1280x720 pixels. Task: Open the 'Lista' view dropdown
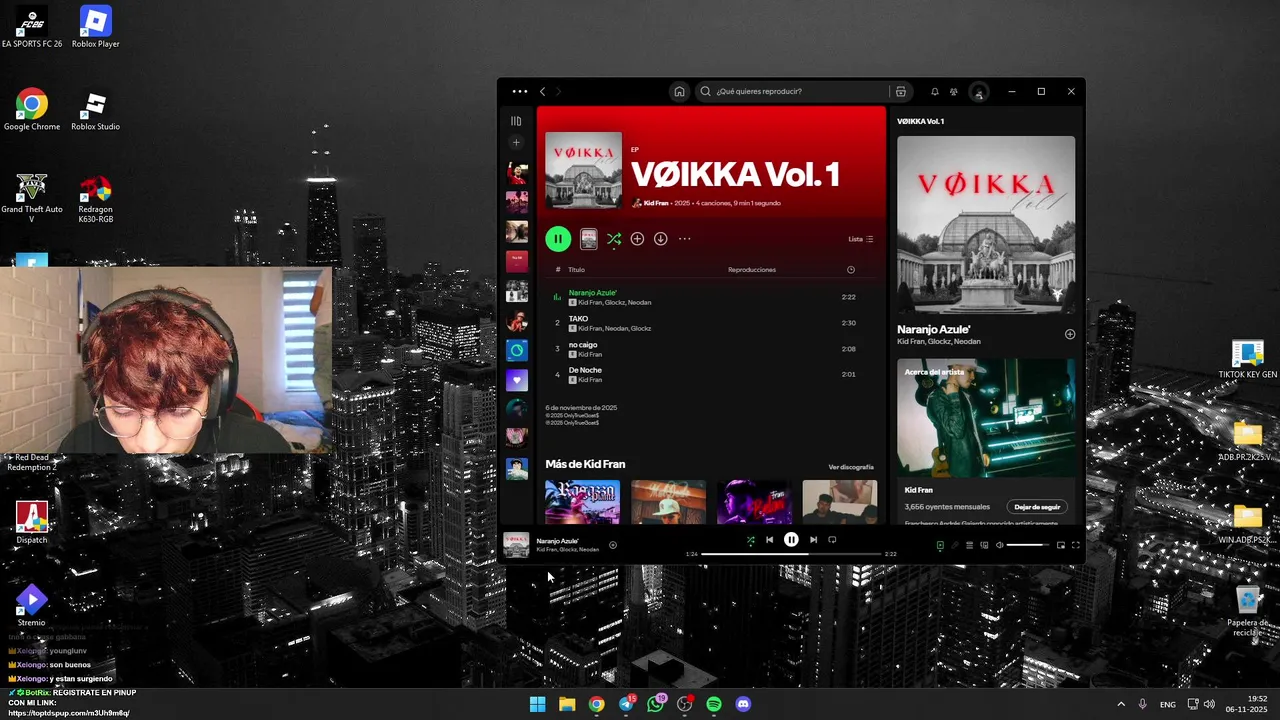(x=861, y=239)
